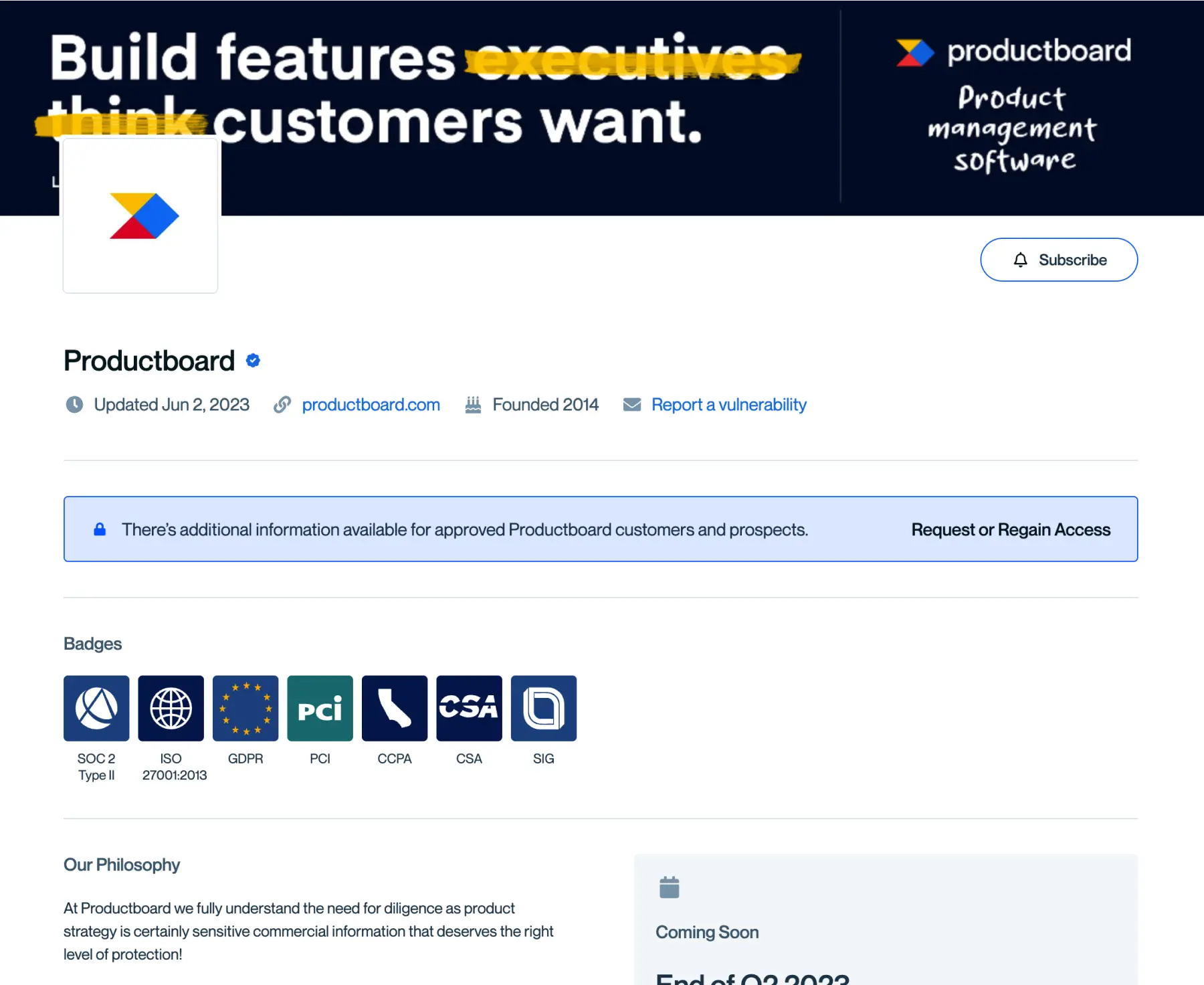Click the blue verified checkmark badge
The height and width of the screenshot is (985, 1204).
point(253,361)
